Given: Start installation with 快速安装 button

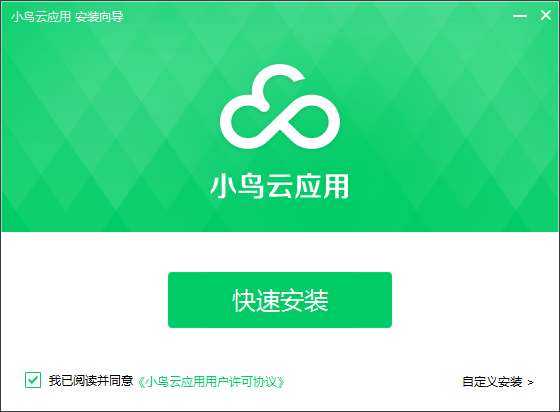Looking at the screenshot, I should point(280,300).
